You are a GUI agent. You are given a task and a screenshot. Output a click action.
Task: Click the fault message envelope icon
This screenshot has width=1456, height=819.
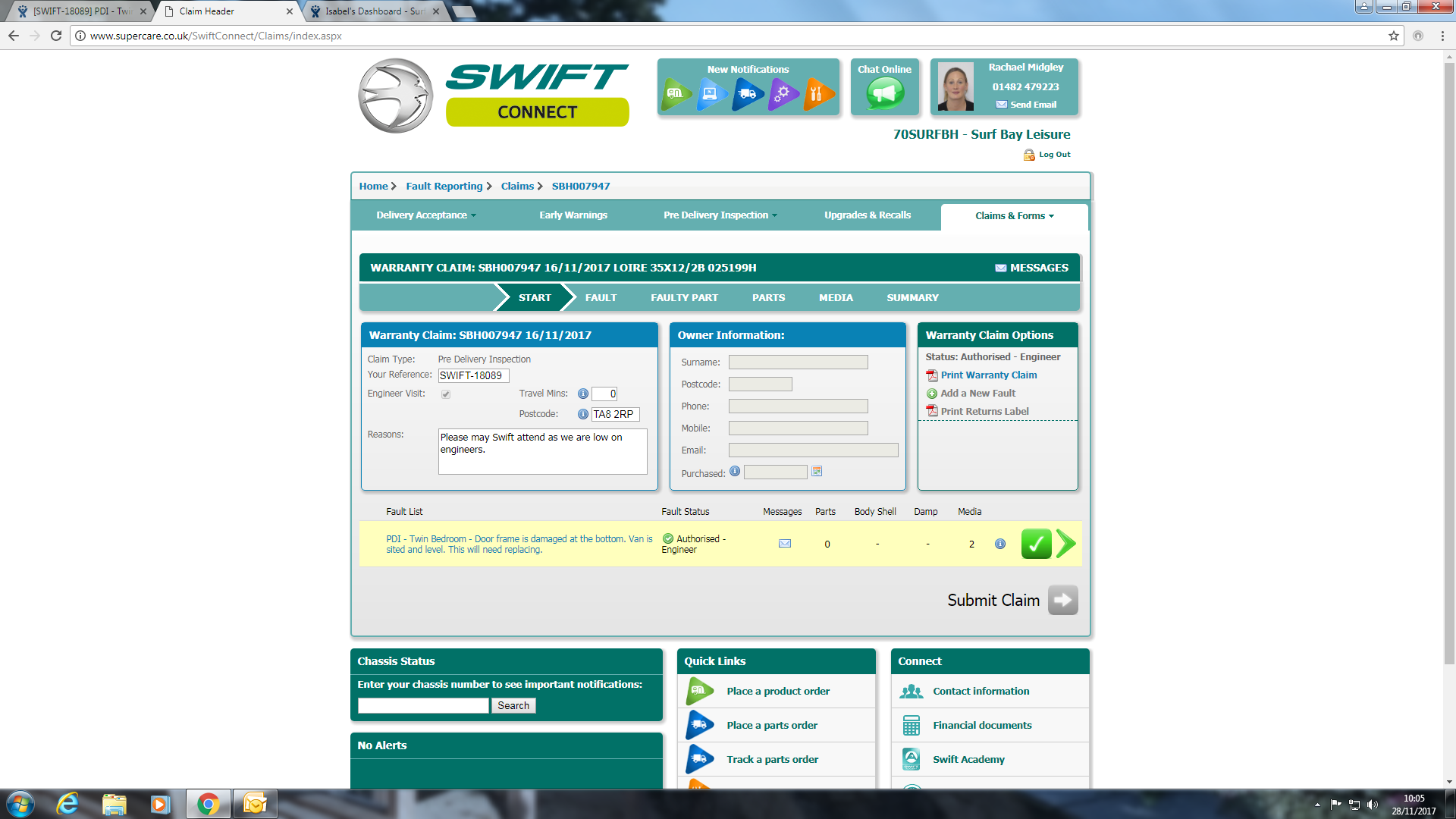coord(785,544)
